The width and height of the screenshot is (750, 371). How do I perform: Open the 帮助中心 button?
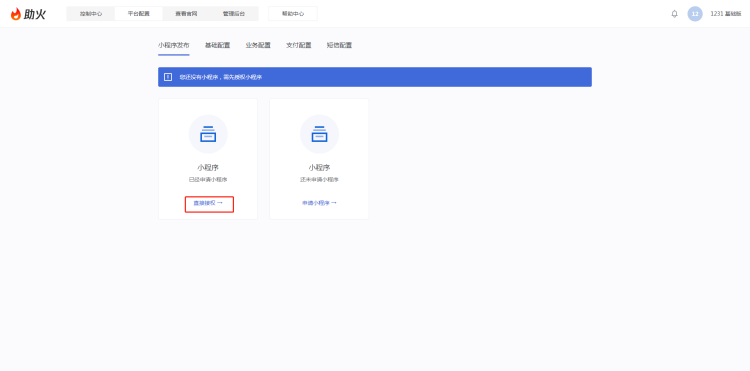pyautogui.click(x=293, y=14)
